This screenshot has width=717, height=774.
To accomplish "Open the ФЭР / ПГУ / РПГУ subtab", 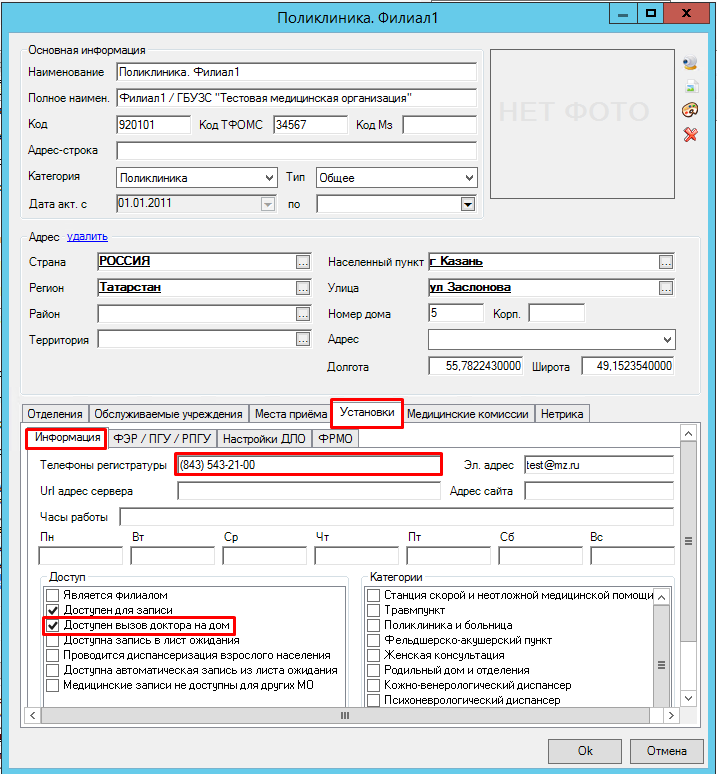I will (x=162, y=439).
